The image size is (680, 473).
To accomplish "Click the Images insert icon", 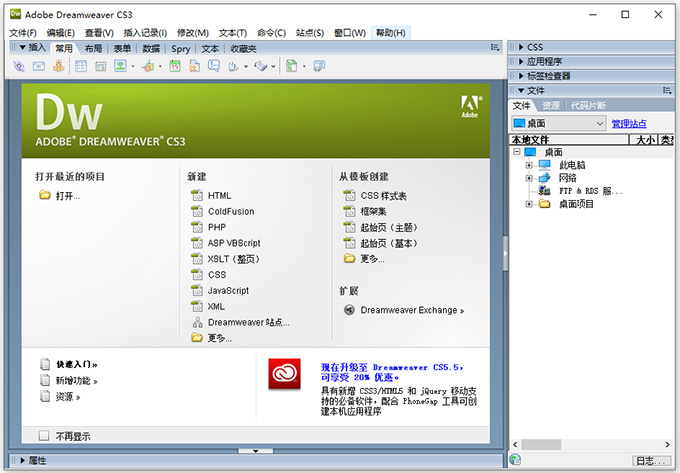I will [x=120, y=66].
